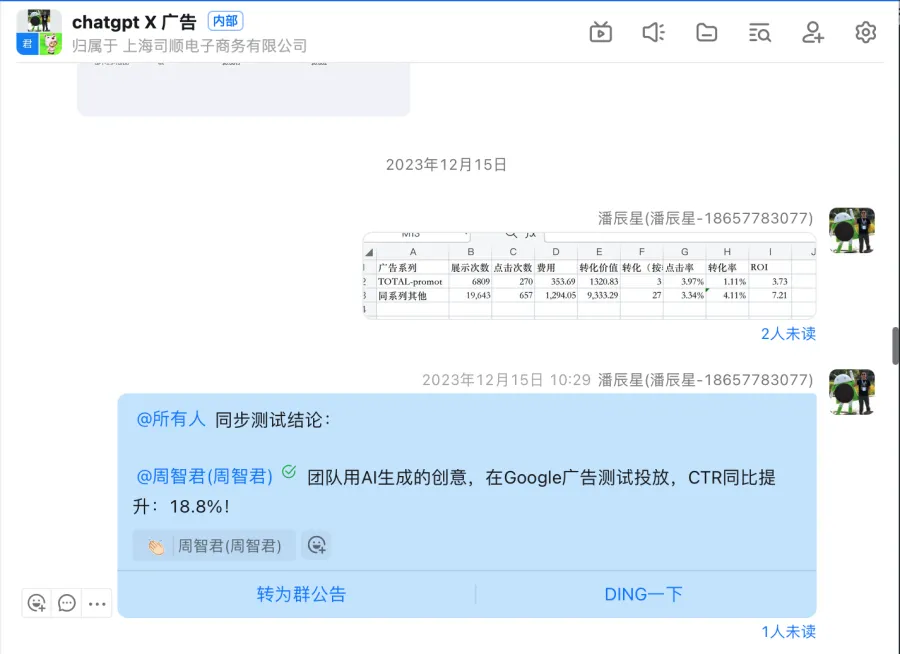900x654 pixels.
Task: Open the group files folder icon
Action: click(x=706, y=32)
